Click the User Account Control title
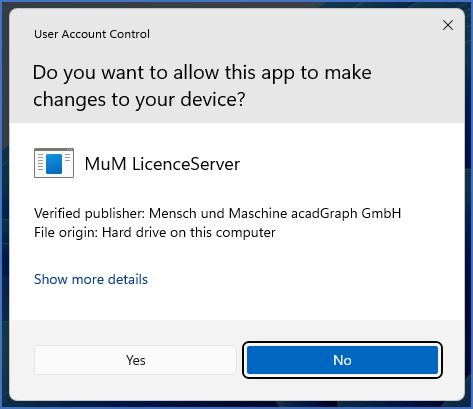Viewport: 473px width, 409px height. coord(92,34)
